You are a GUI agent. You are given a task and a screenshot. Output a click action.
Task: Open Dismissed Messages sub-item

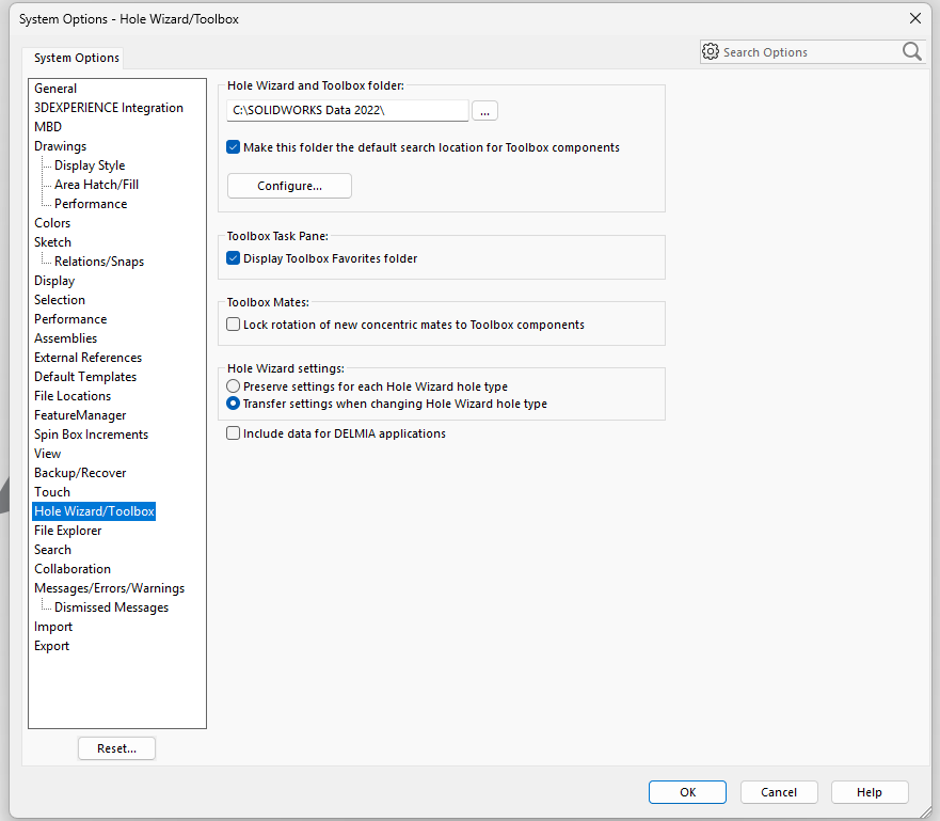point(112,607)
